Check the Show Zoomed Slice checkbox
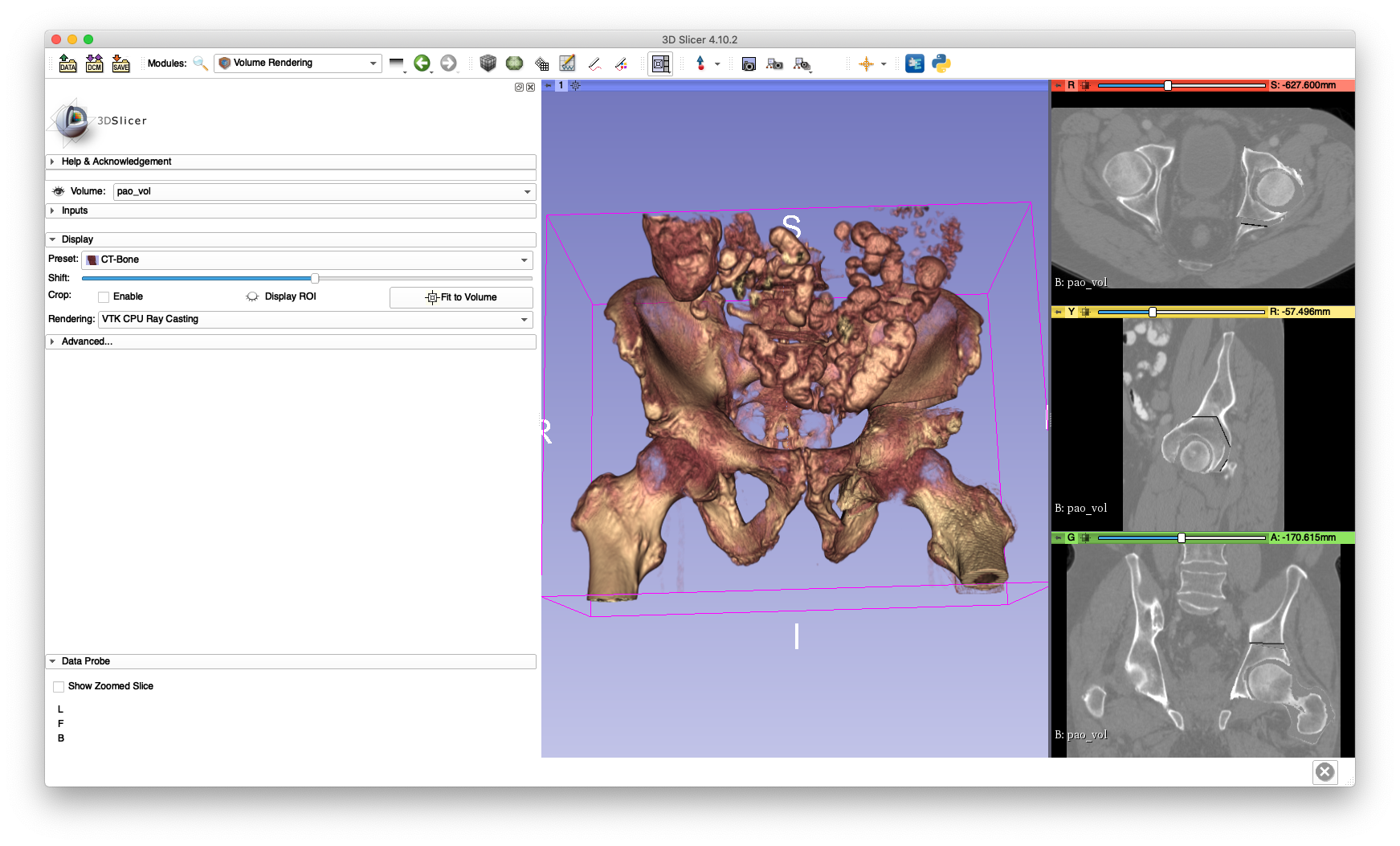Image resolution: width=1400 pixels, height=846 pixels. click(x=59, y=686)
